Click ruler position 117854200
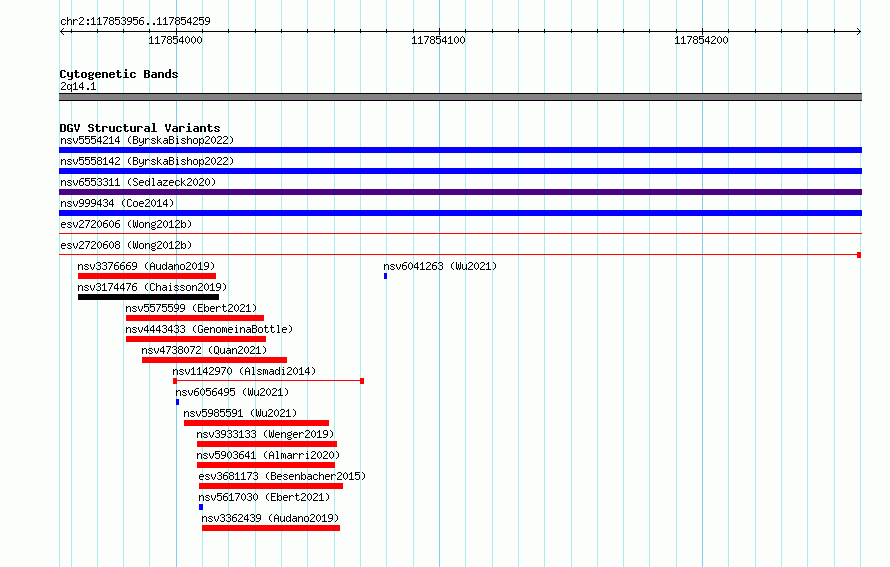This screenshot has width=890, height=567. (x=701, y=40)
